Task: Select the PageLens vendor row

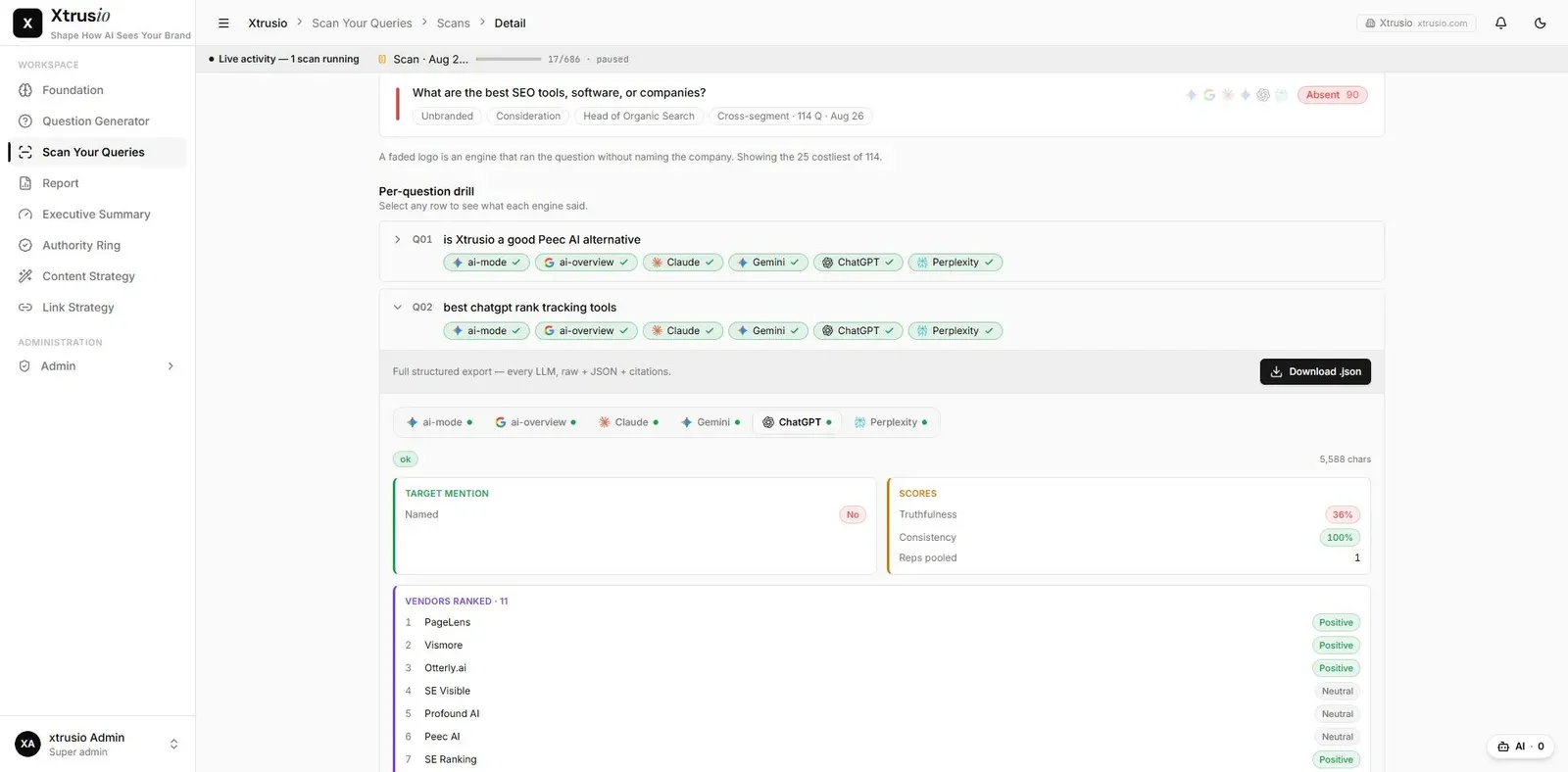Action: pos(882,623)
